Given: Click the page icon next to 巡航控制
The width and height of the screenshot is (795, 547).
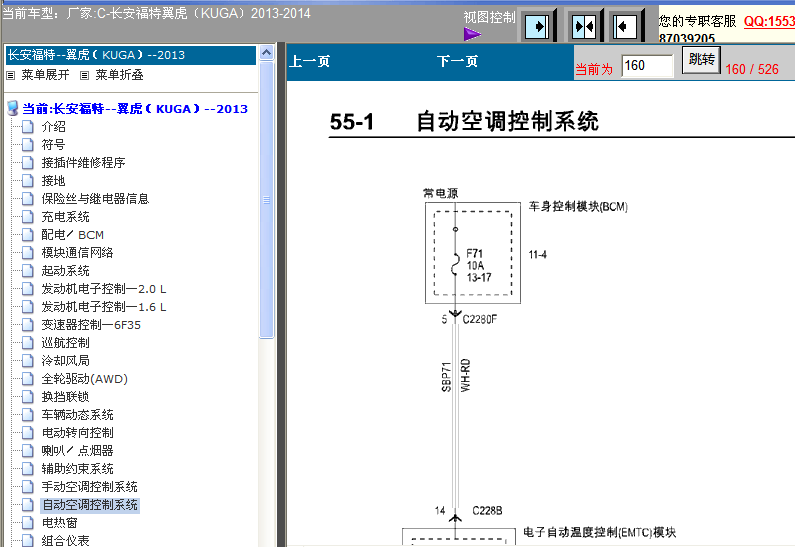Looking at the screenshot, I should 28,343.
